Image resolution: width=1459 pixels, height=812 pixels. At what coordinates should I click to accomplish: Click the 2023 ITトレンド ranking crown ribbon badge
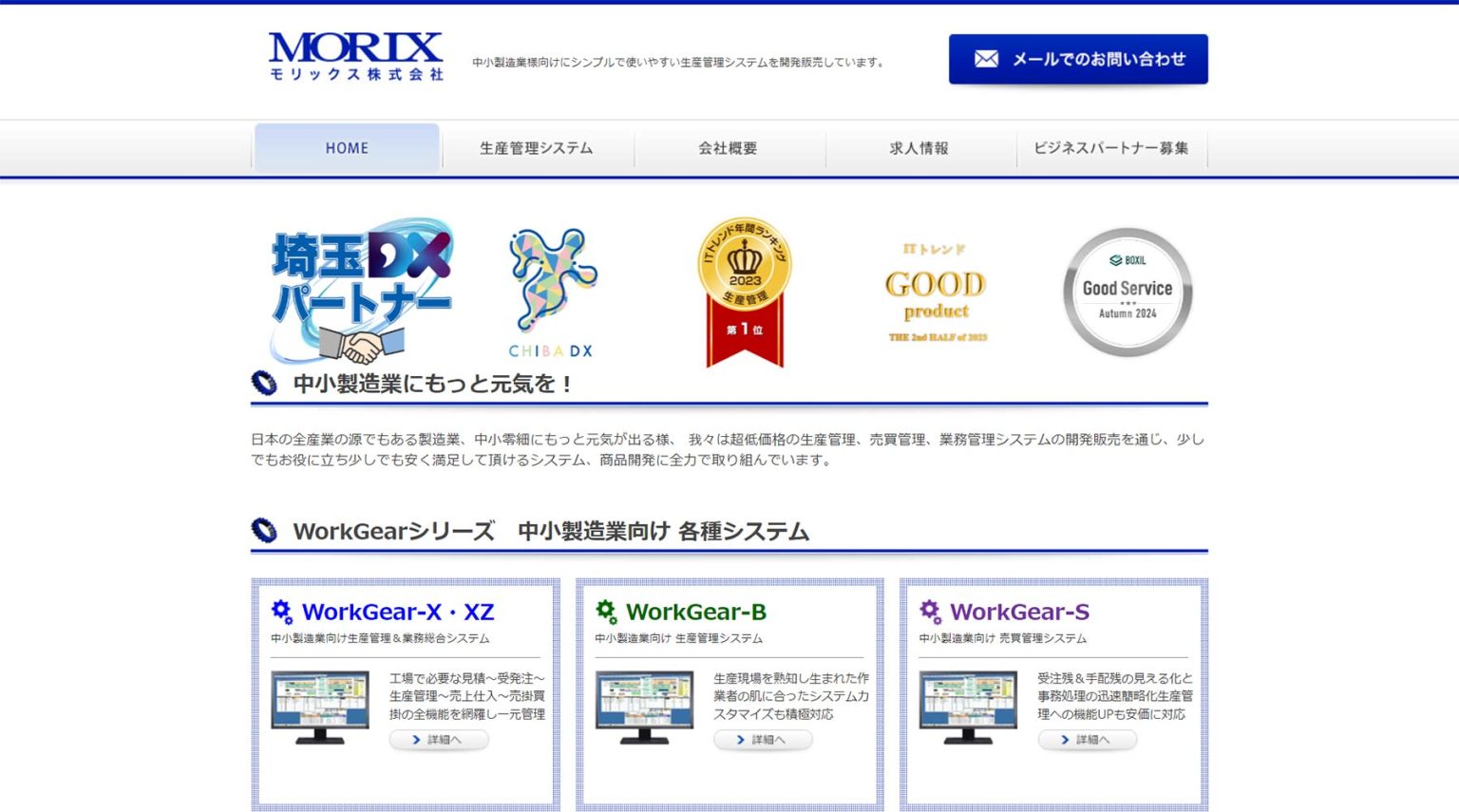[744, 290]
